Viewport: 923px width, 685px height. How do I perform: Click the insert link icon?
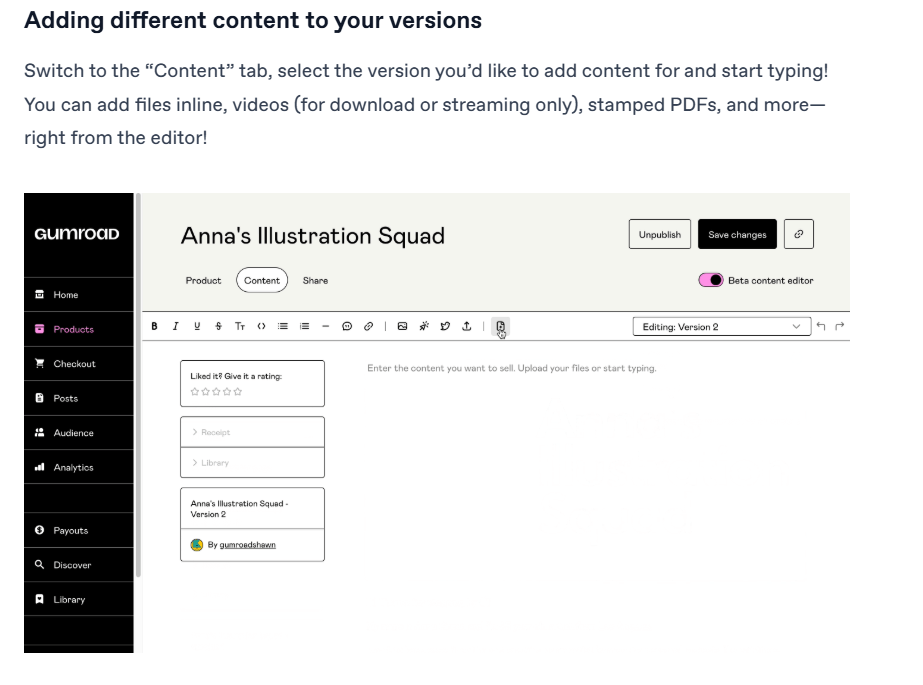point(367,326)
